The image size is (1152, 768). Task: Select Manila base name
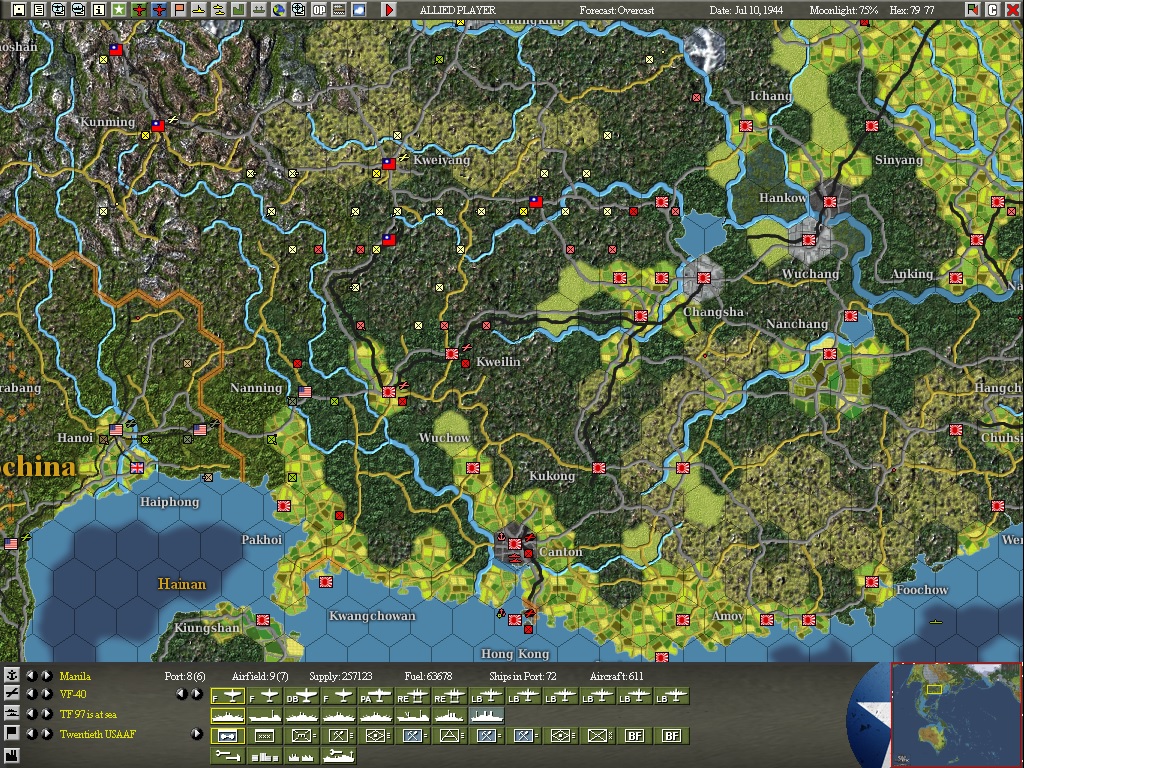[75, 675]
